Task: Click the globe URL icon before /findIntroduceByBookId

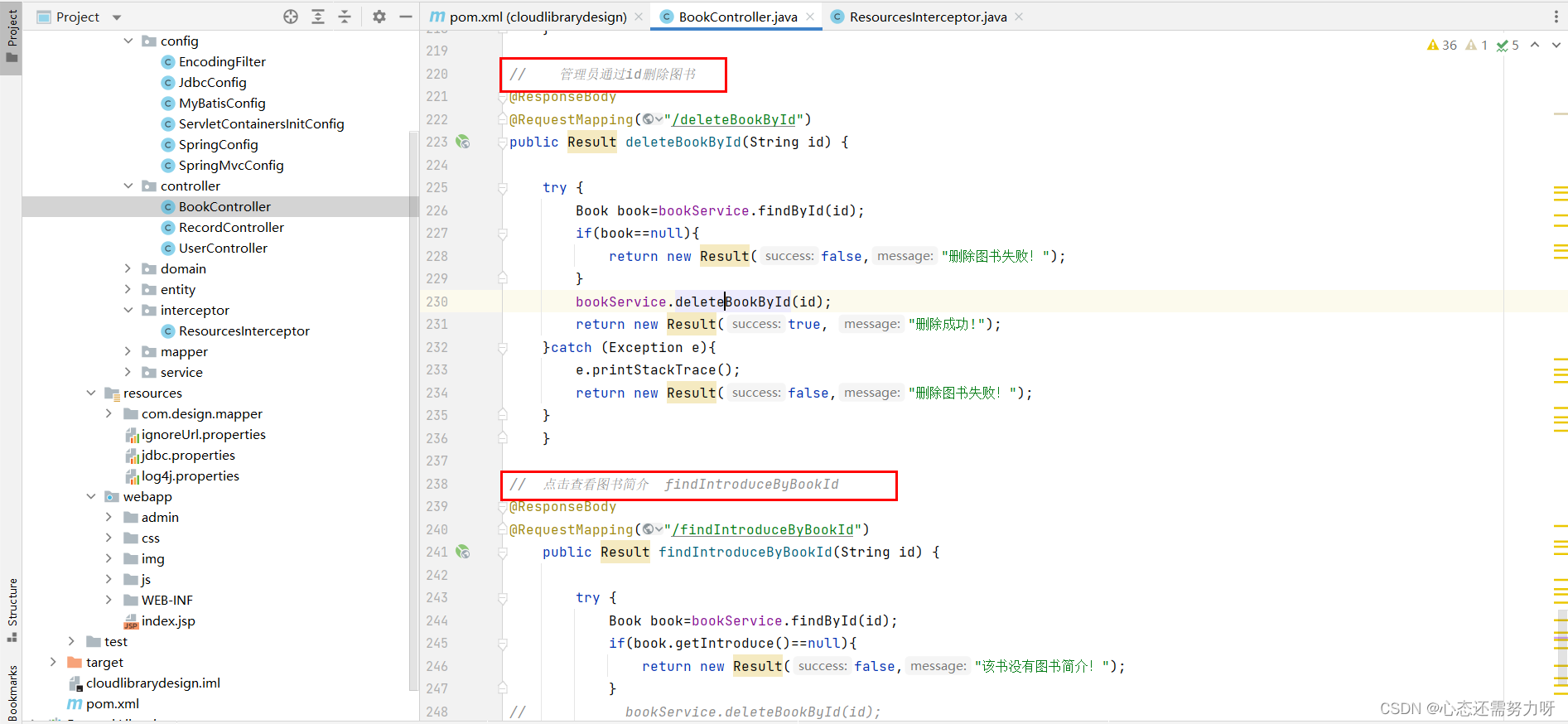Action: coord(653,530)
